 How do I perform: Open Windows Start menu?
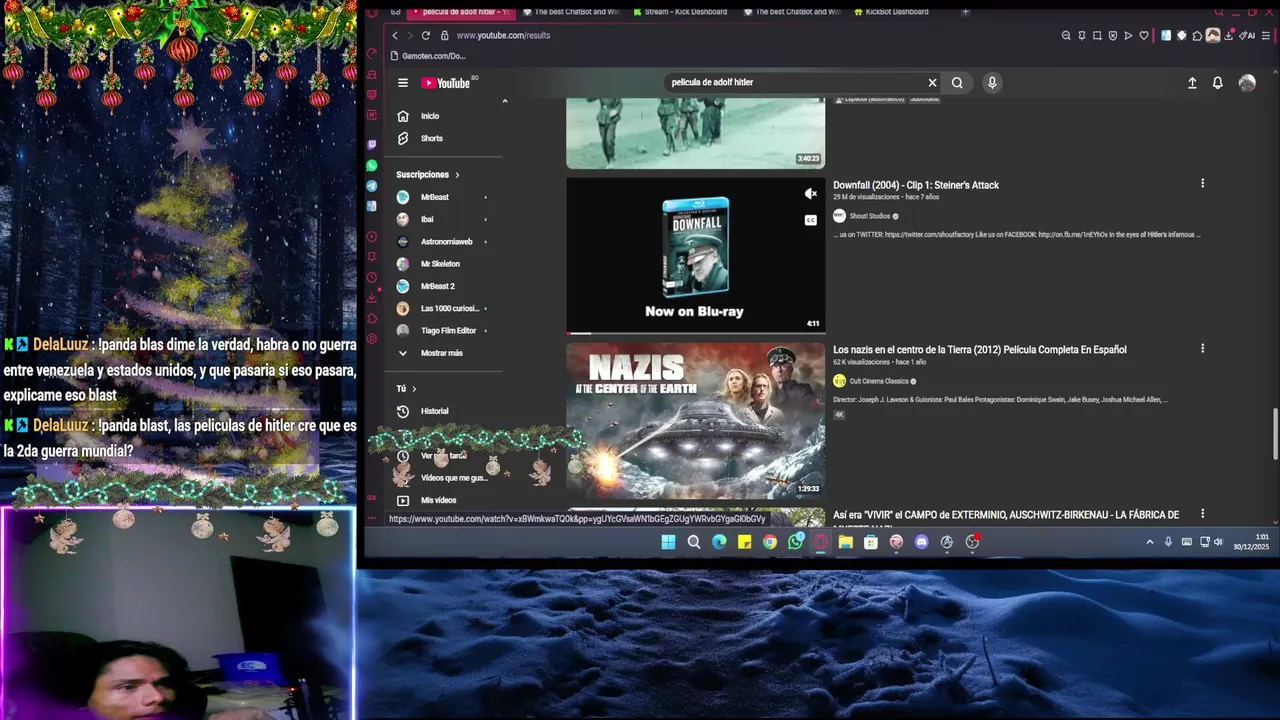pos(668,542)
